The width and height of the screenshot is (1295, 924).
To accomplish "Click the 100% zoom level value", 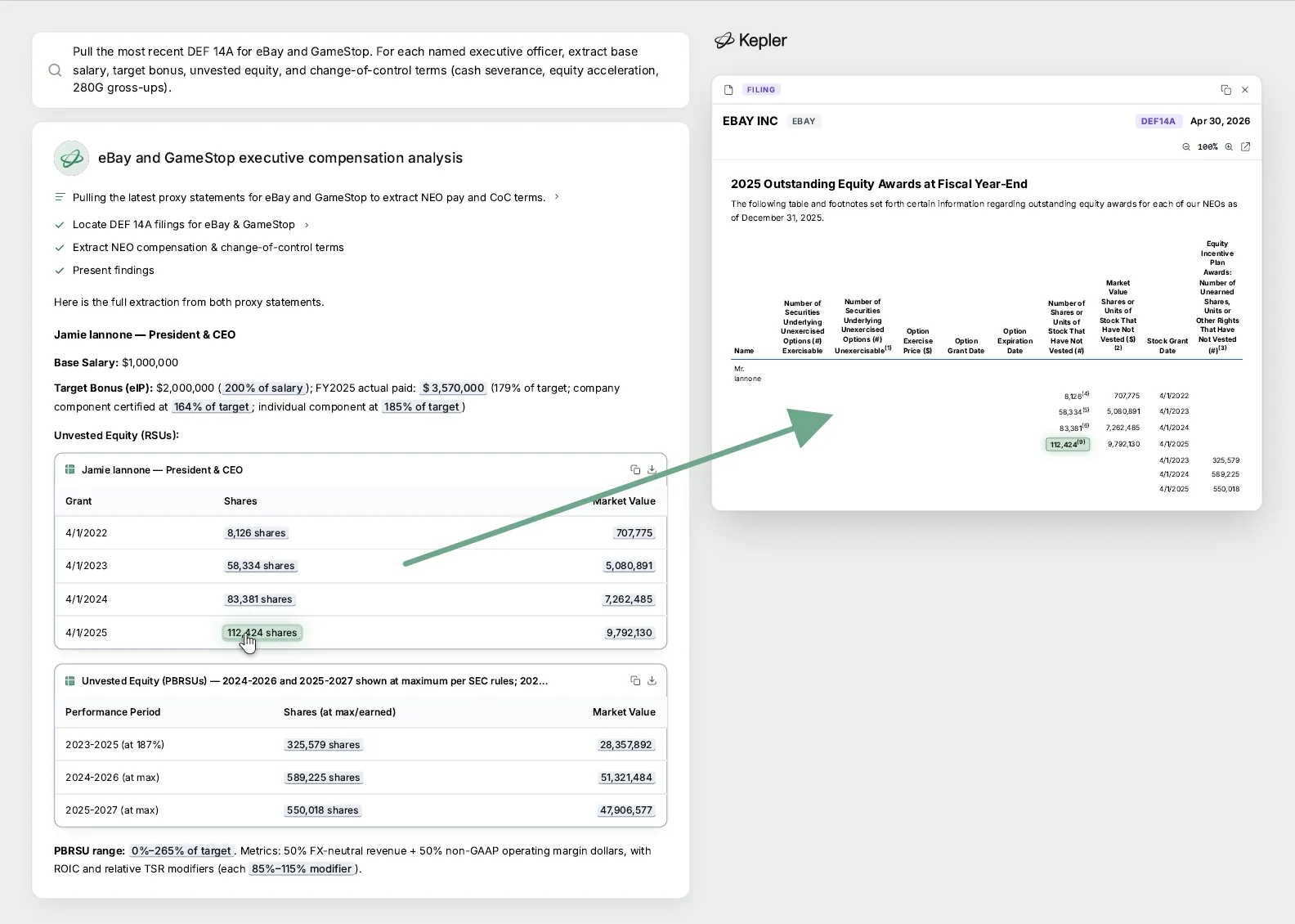I will (1208, 147).
